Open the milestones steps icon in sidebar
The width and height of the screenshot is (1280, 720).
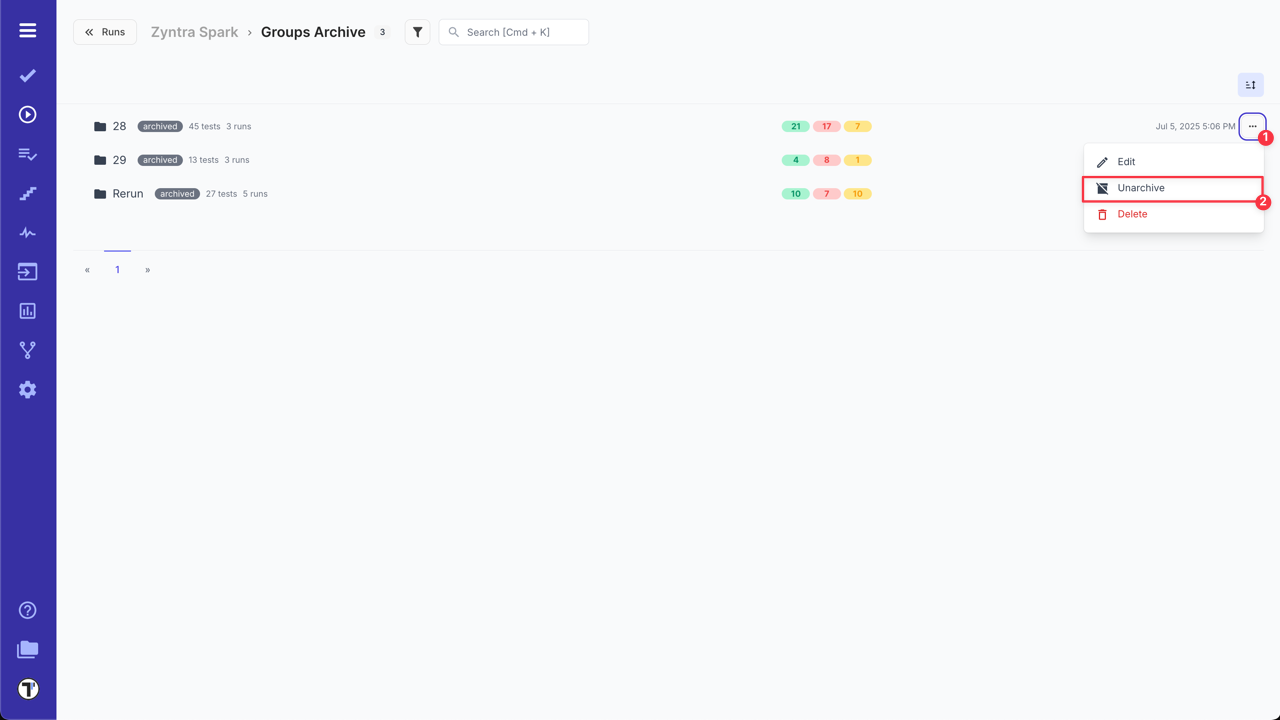[27, 193]
